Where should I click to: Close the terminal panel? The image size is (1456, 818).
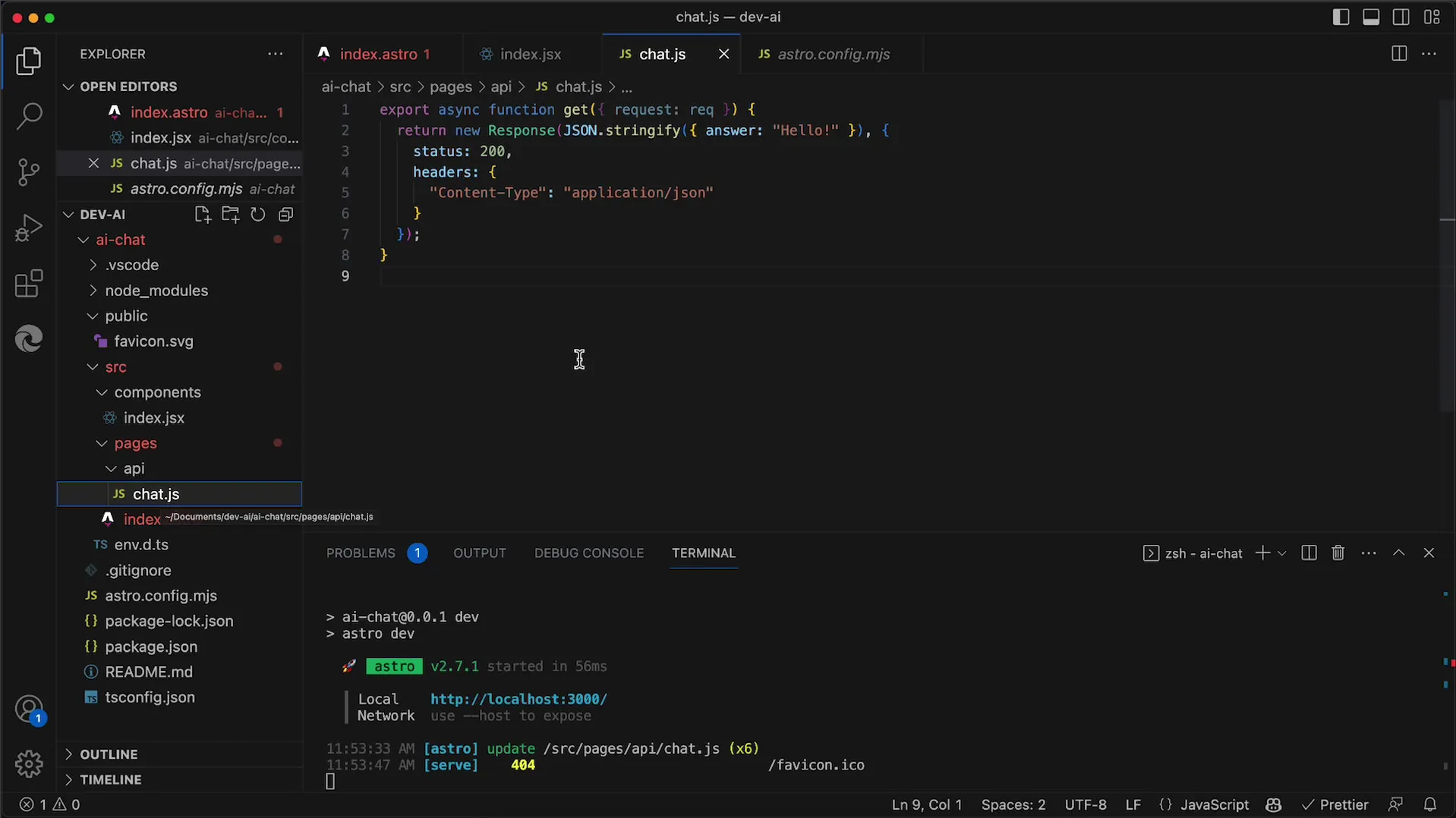click(x=1429, y=553)
